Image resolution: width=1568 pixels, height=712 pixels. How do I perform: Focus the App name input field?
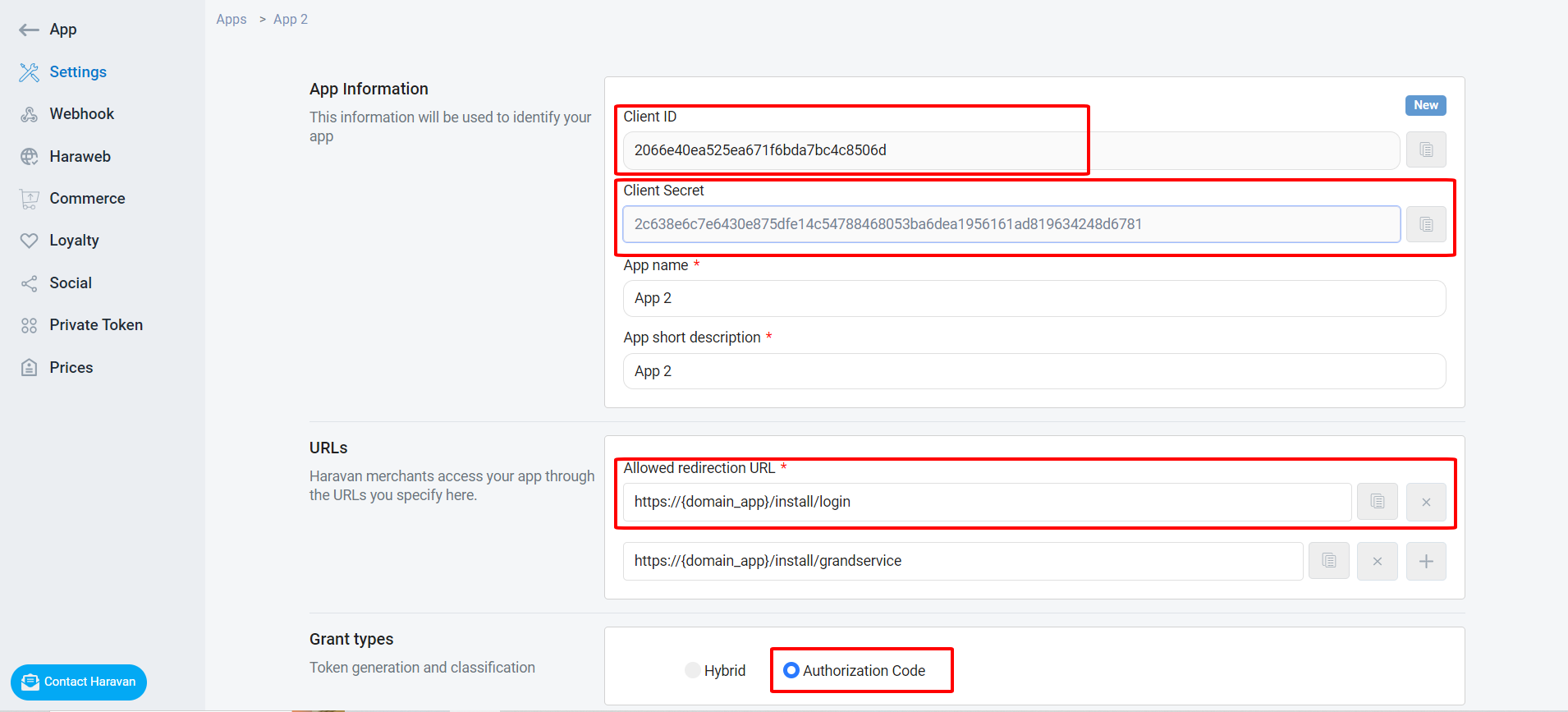pos(1034,299)
